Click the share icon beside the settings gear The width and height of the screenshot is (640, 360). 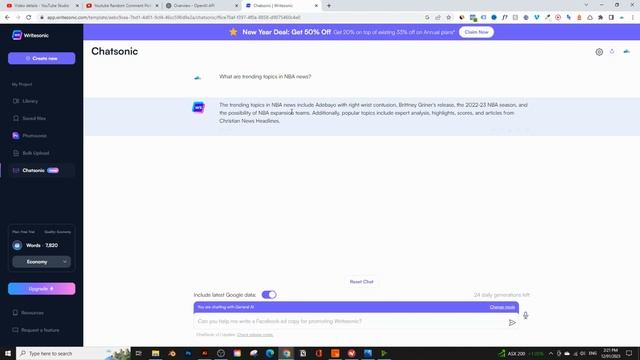pos(612,51)
